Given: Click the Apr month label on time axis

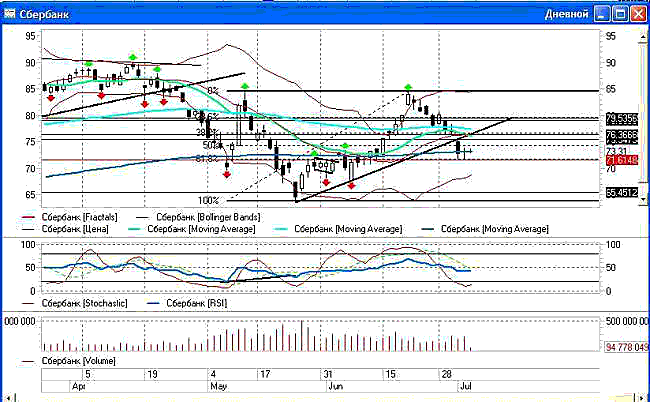Looking at the screenshot, I should (x=78, y=386).
